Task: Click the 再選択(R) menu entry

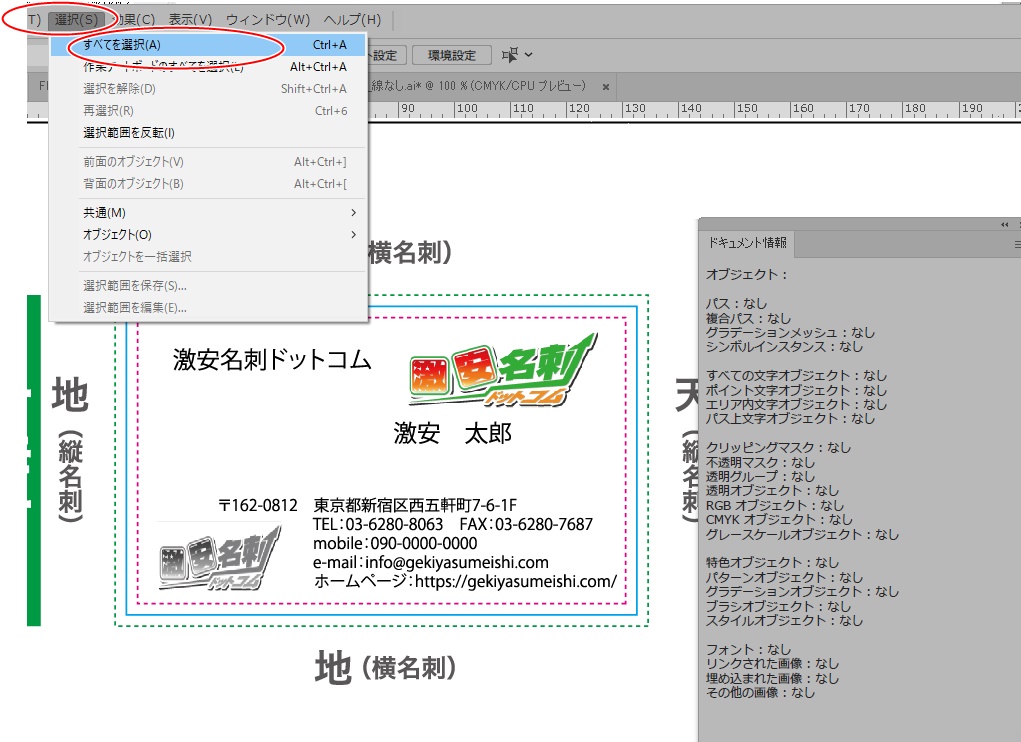Action: [x=208, y=111]
